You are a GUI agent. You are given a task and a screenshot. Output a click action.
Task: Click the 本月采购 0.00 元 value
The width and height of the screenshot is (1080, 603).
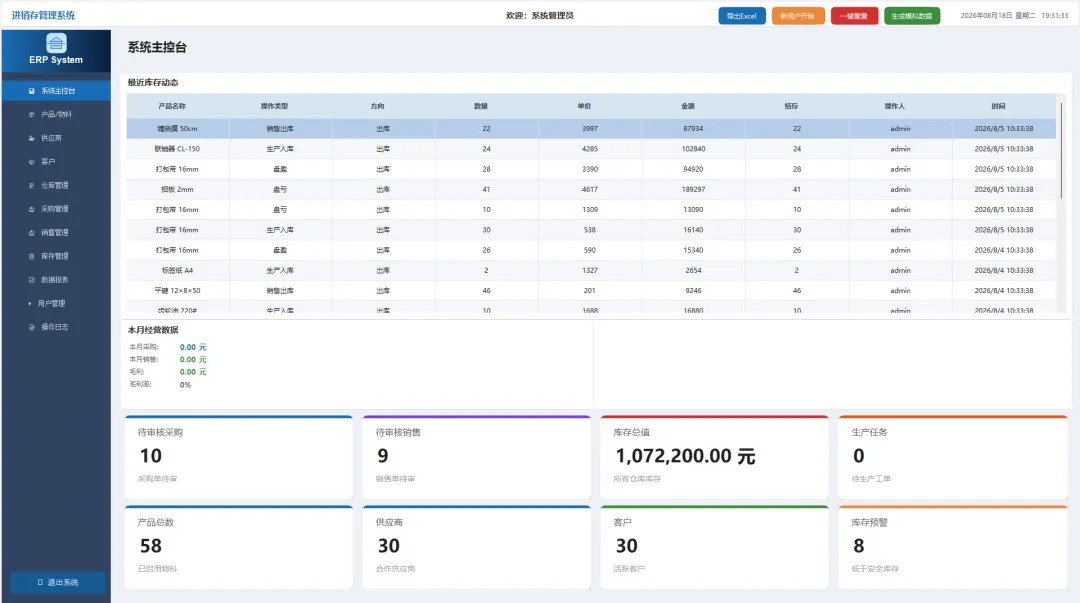(193, 347)
